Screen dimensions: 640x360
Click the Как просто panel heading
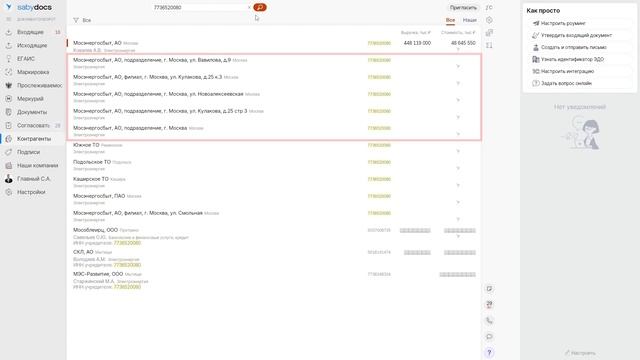pyautogui.click(x=543, y=11)
